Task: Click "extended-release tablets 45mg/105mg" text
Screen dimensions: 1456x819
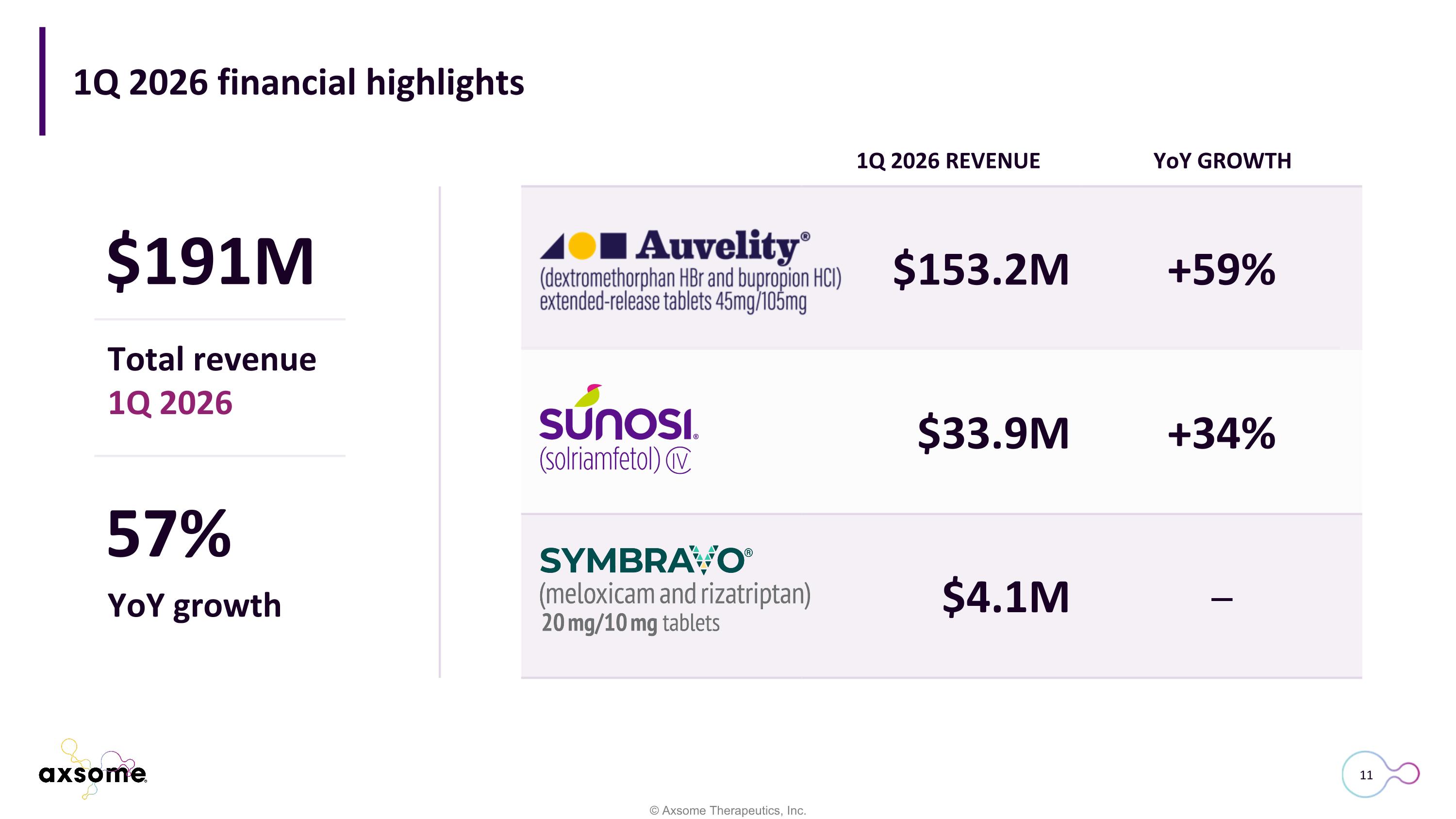Action: [673, 302]
